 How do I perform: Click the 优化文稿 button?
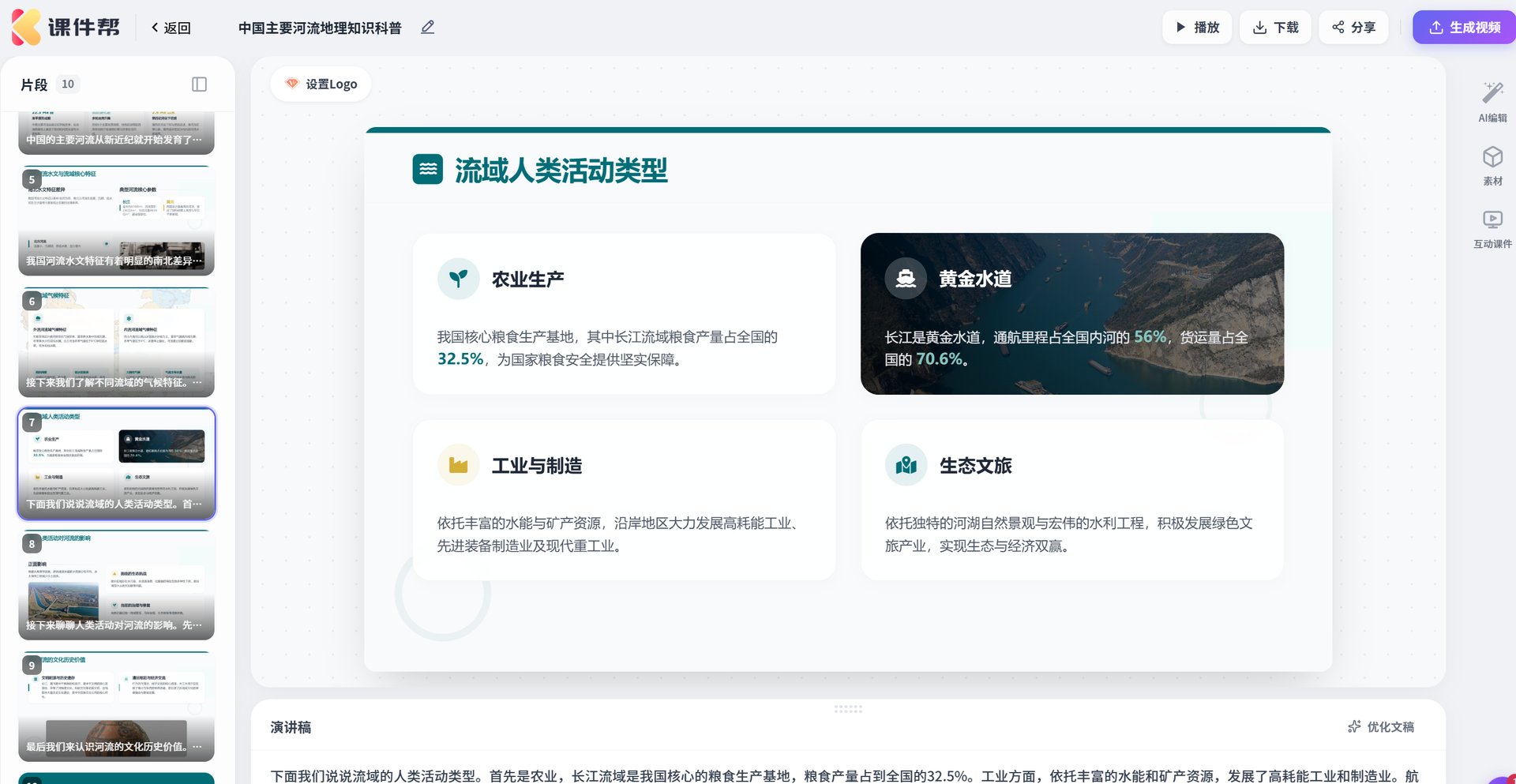[x=1381, y=726]
